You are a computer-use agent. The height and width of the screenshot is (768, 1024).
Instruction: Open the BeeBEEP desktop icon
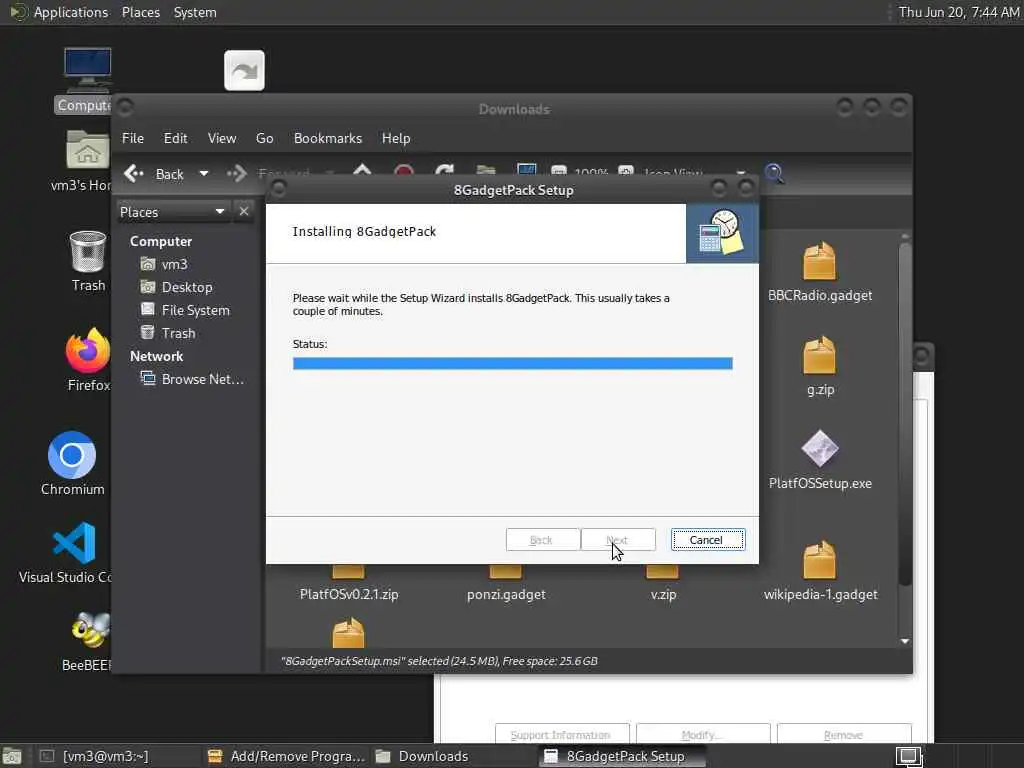point(90,630)
